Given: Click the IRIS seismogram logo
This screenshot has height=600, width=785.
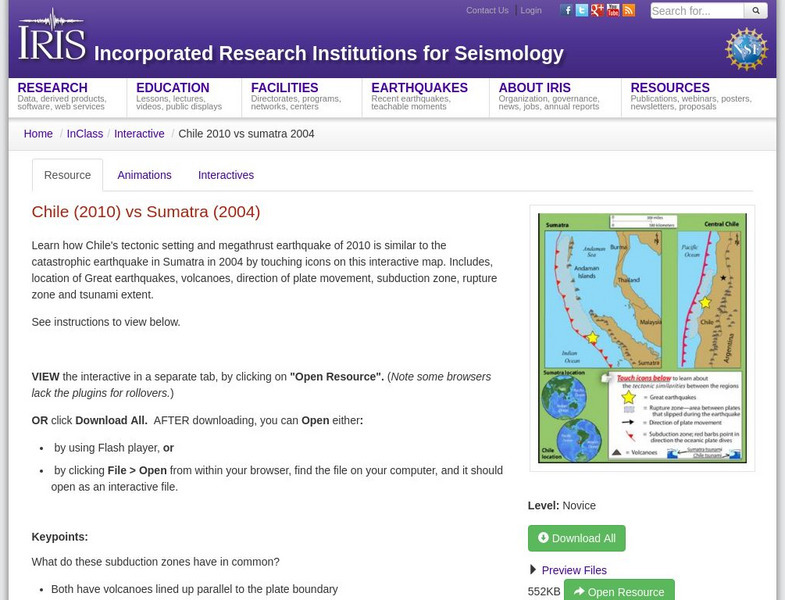Looking at the screenshot, I should (x=52, y=35).
